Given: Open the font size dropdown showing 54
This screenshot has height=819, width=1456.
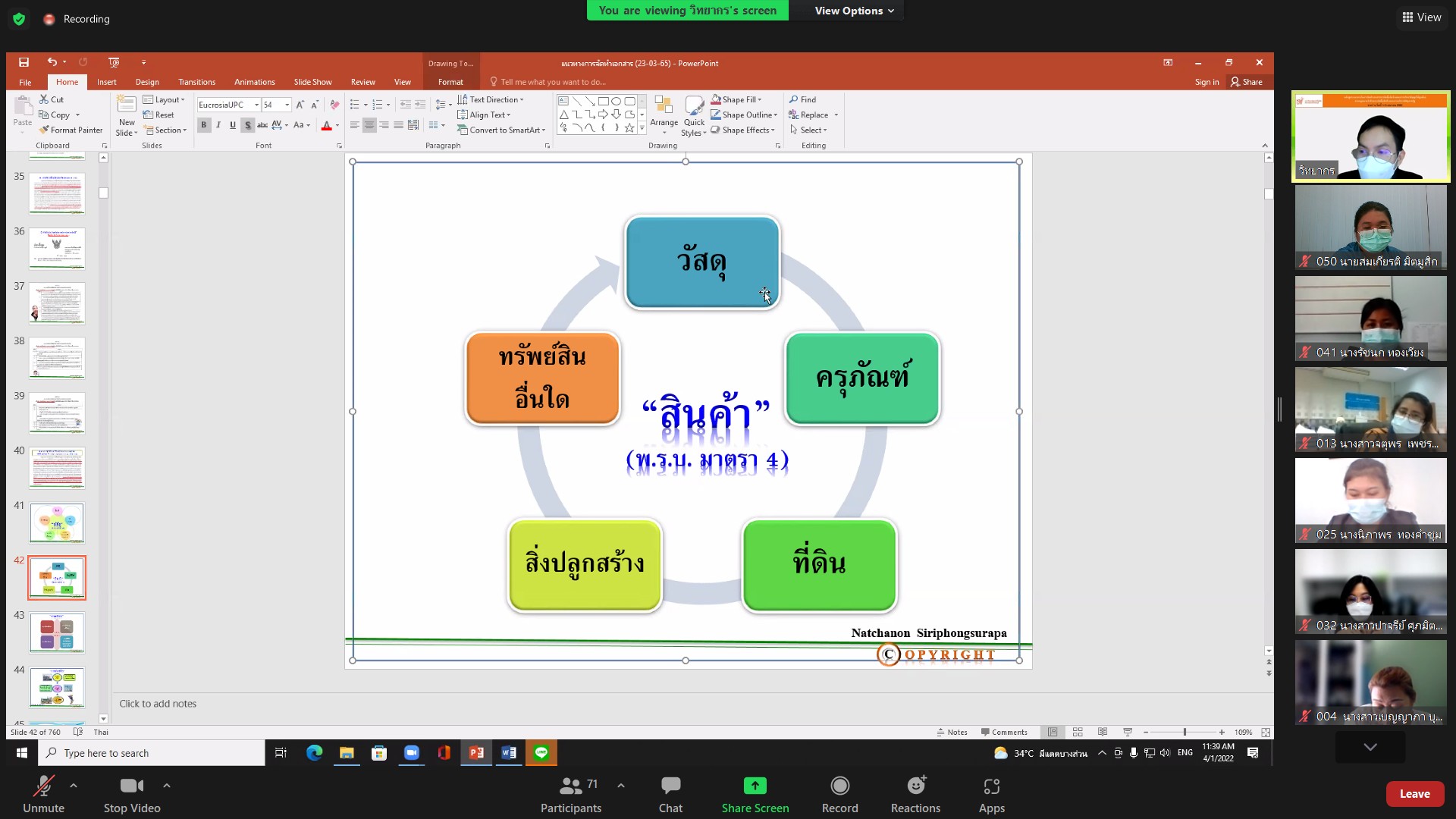Looking at the screenshot, I should 287,105.
